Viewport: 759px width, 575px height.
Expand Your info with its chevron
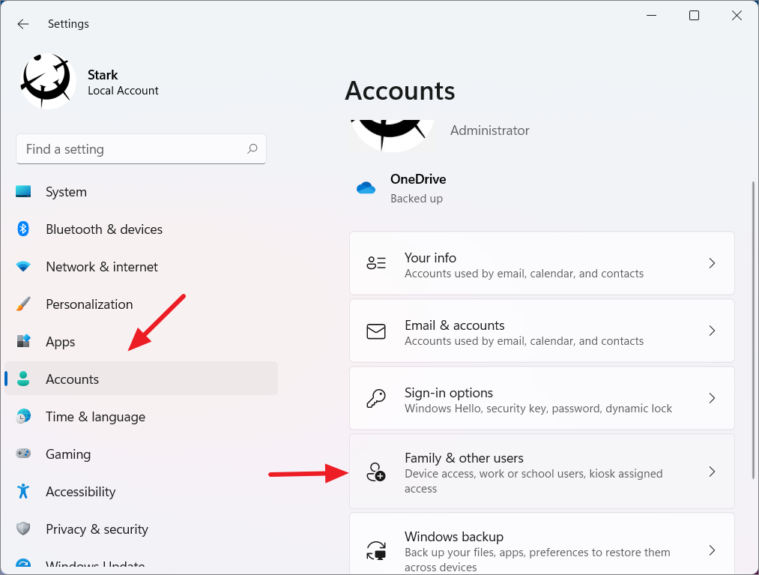(x=712, y=263)
